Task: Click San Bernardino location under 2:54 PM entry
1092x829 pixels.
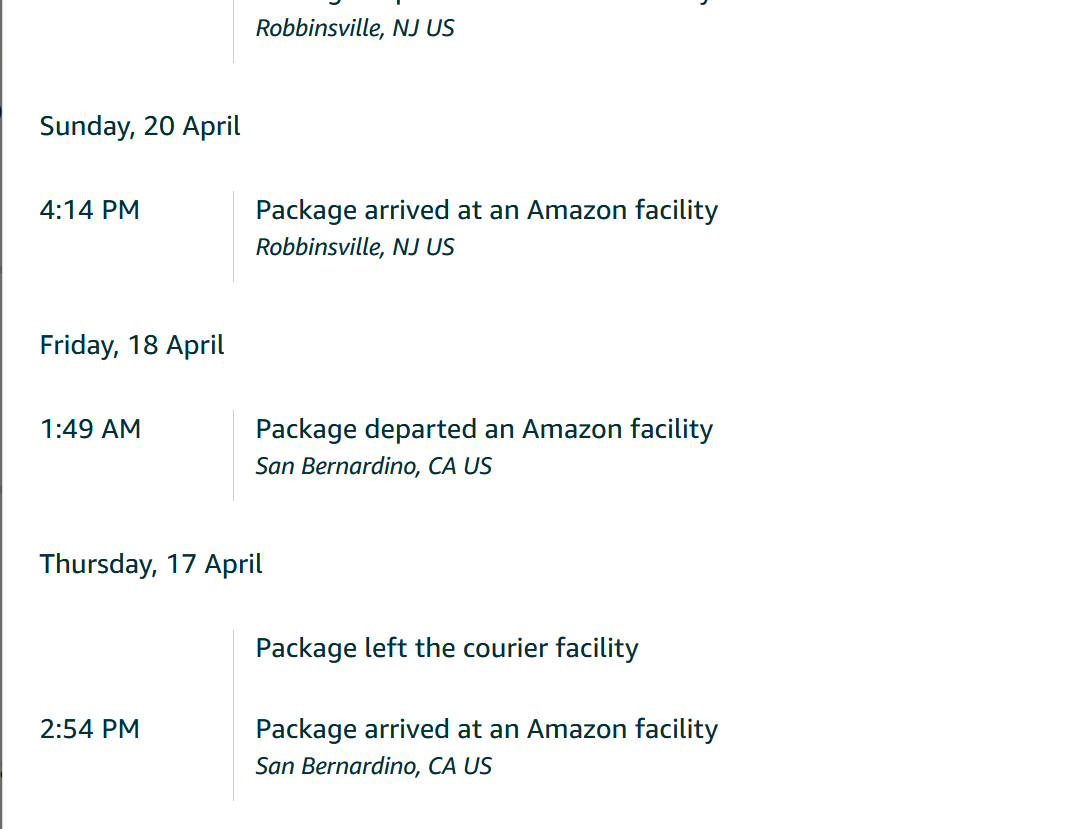Action: (x=374, y=766)
